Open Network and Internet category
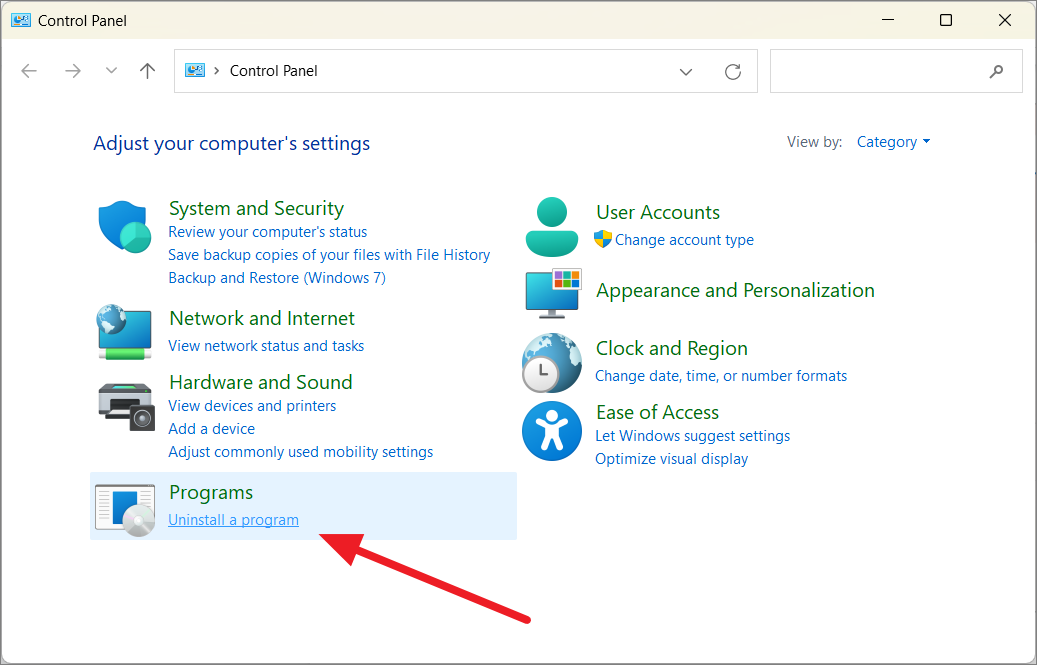Screen dimensions: 1037x665 [262, 318]
